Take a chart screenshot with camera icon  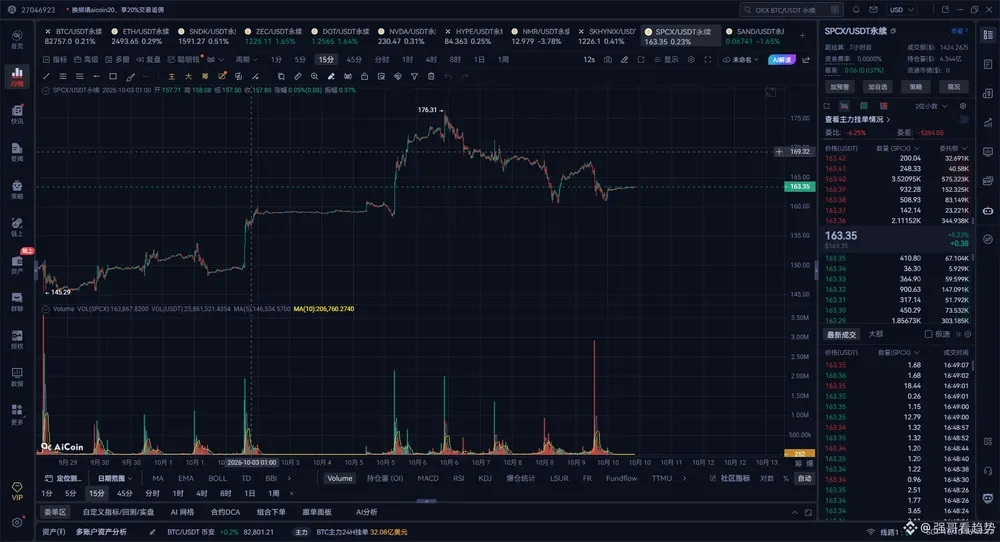(608, 59)
